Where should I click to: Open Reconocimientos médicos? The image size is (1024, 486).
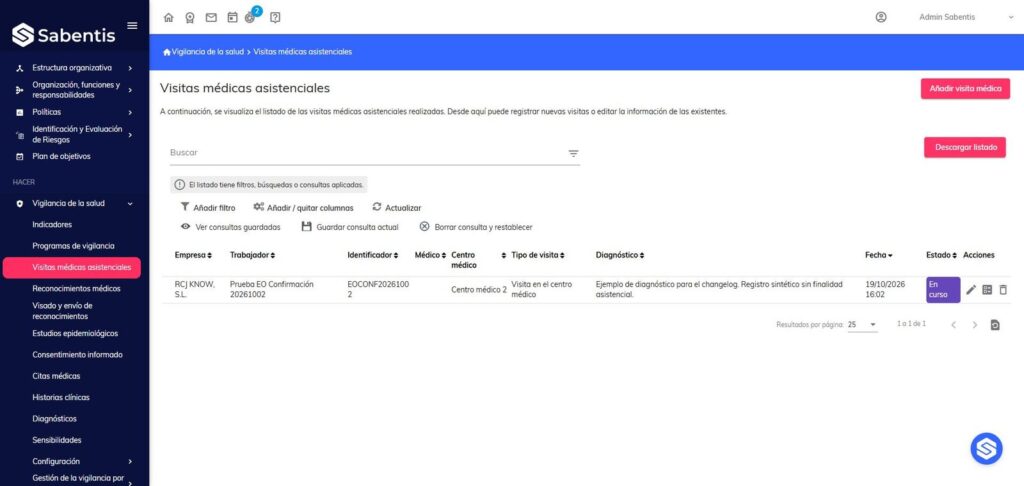coord(76,289)
